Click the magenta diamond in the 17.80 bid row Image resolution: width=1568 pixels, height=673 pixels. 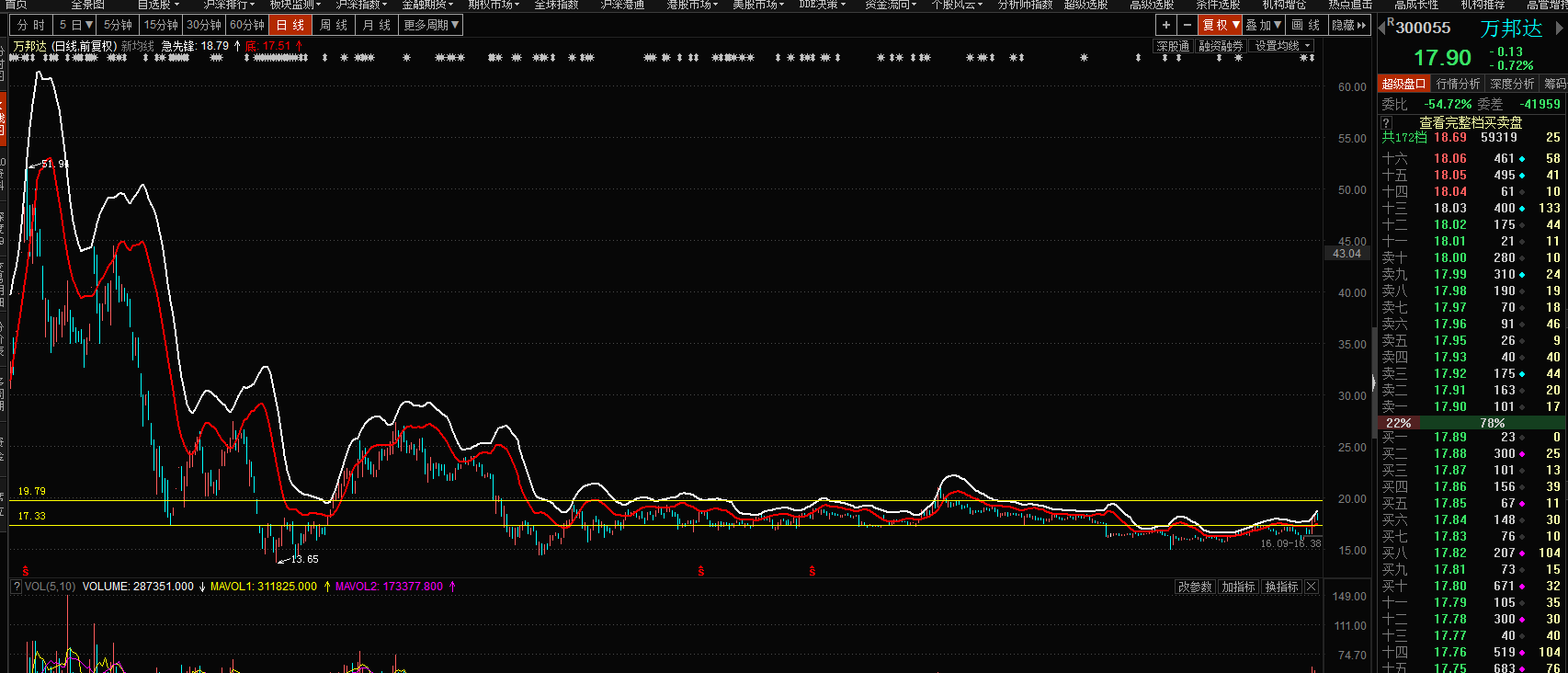tap(1522, 587)
